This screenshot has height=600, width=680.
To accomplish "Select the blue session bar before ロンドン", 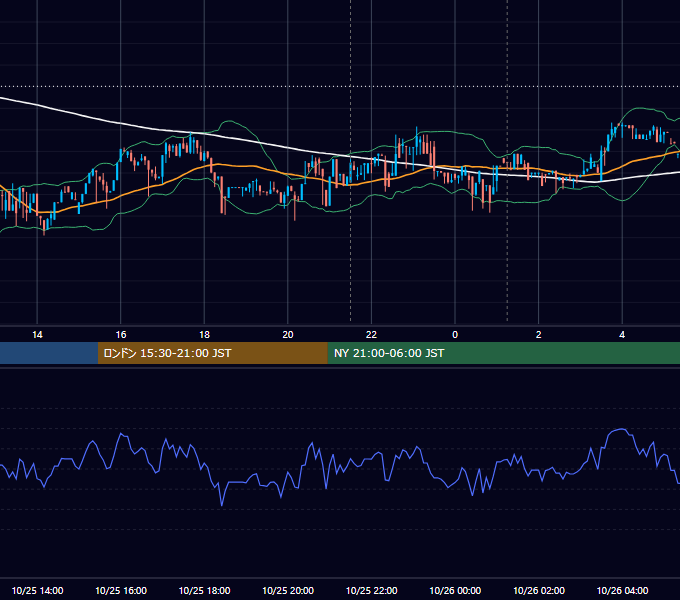I will (49, 353).
